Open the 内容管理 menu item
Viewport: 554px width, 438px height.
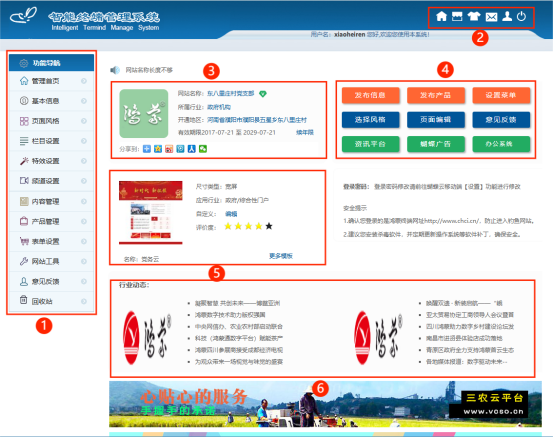tap(52, 201)
